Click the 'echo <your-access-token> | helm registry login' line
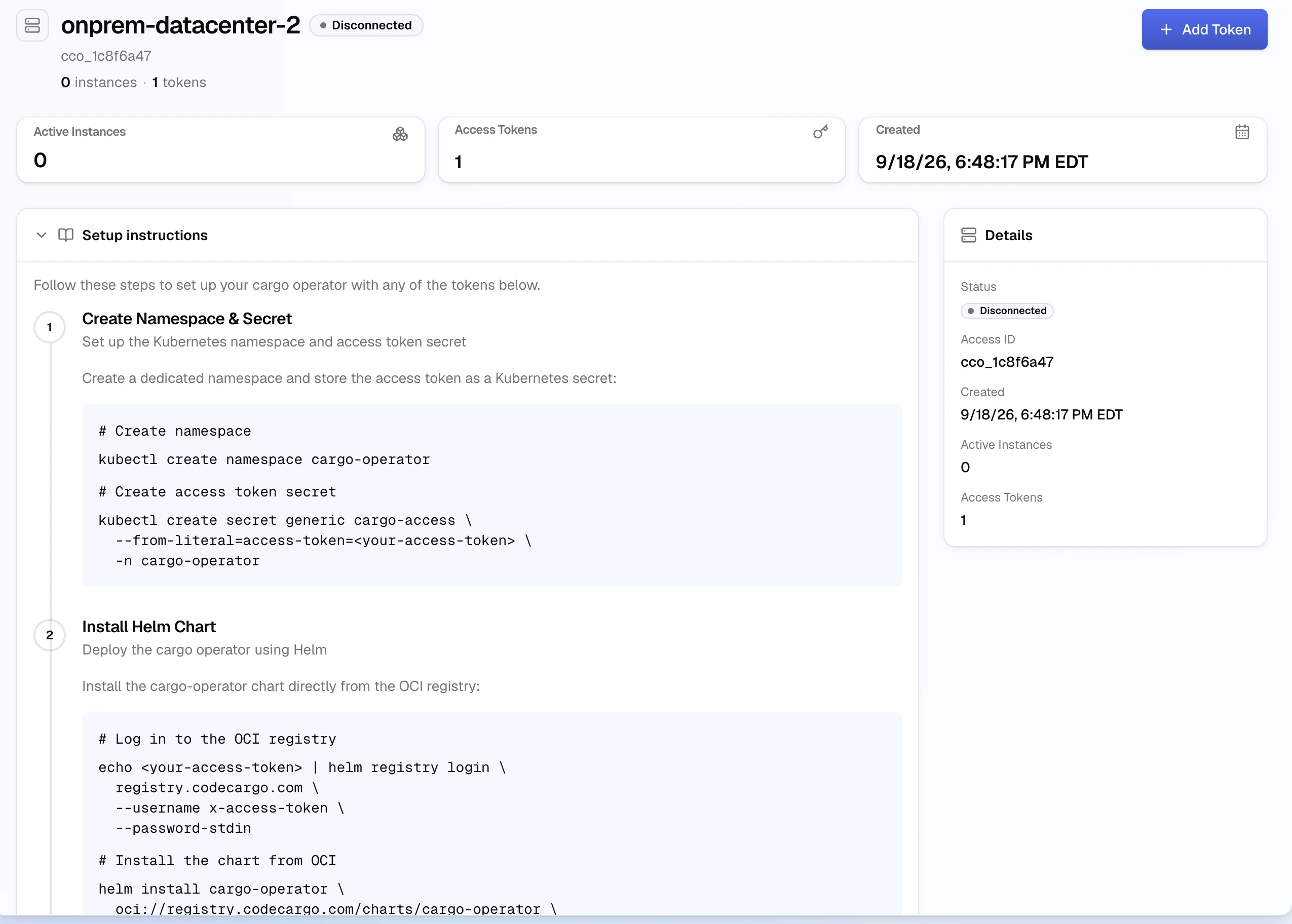Screen dimensions: 1292x924 [x=302, y=767]
